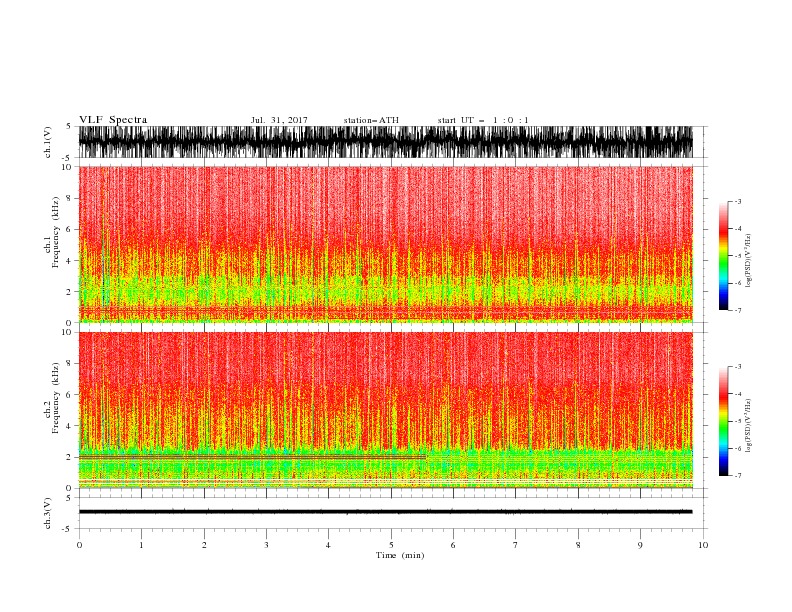Click the color scale bar beside ch.2 spectrogram
Image resolution: width=792 pixels, height=612 pixels.
click(x=723, y=421)
